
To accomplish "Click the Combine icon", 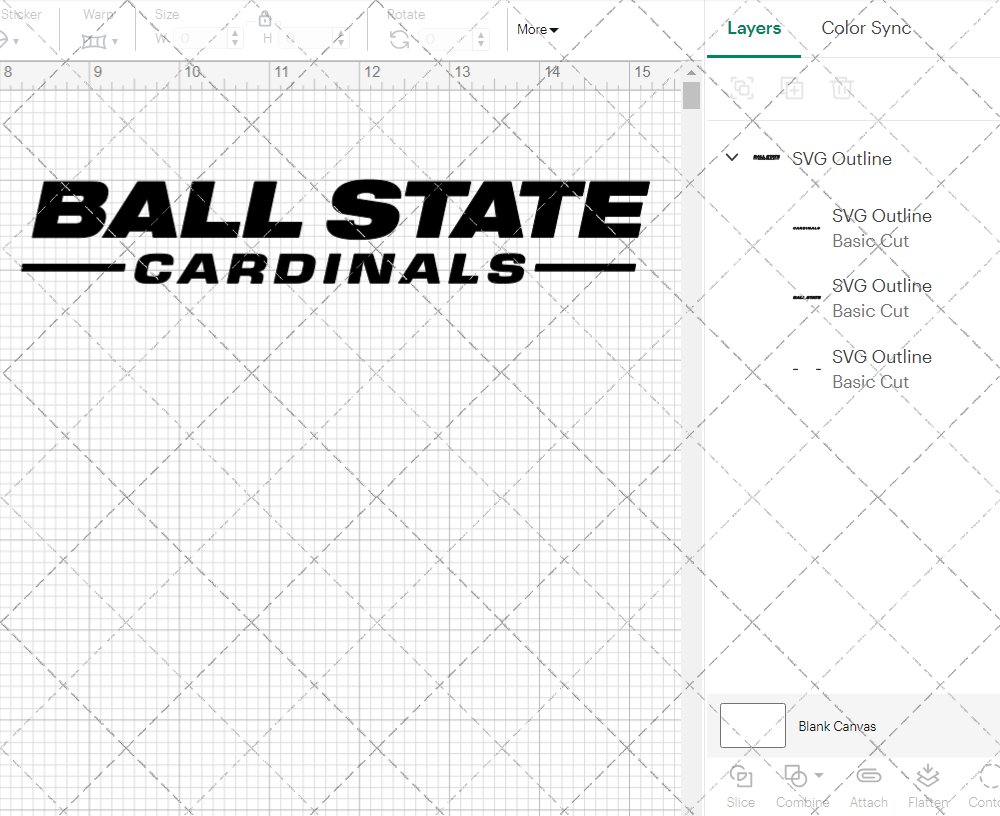I will pos(795,778).
